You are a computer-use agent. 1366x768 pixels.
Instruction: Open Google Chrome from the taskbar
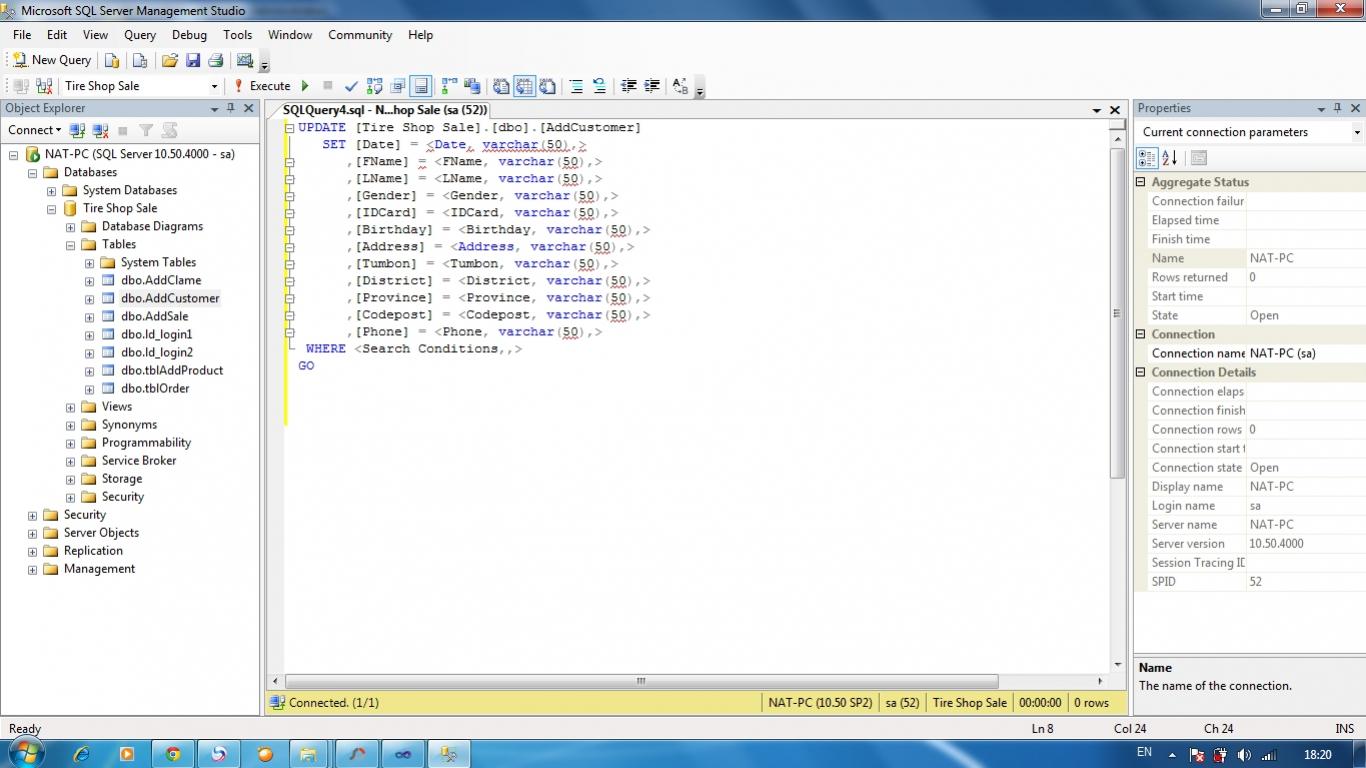tap(173, 755)
